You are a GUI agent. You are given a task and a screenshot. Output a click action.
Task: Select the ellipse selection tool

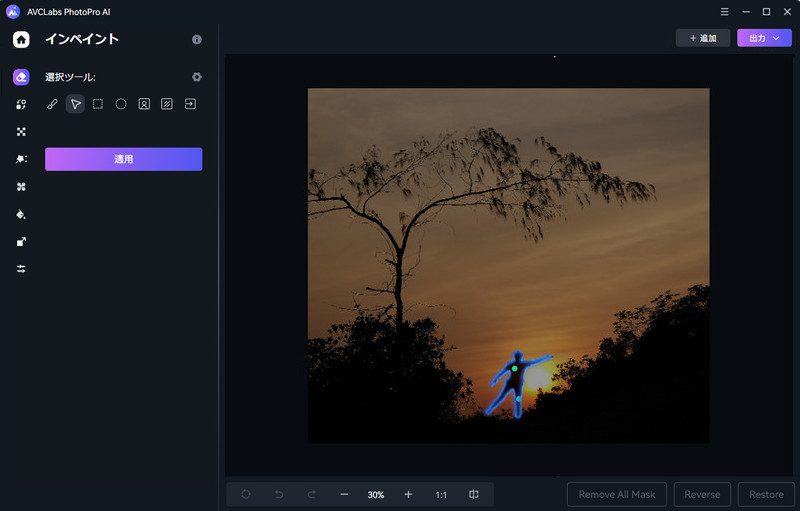coord(121,104)
